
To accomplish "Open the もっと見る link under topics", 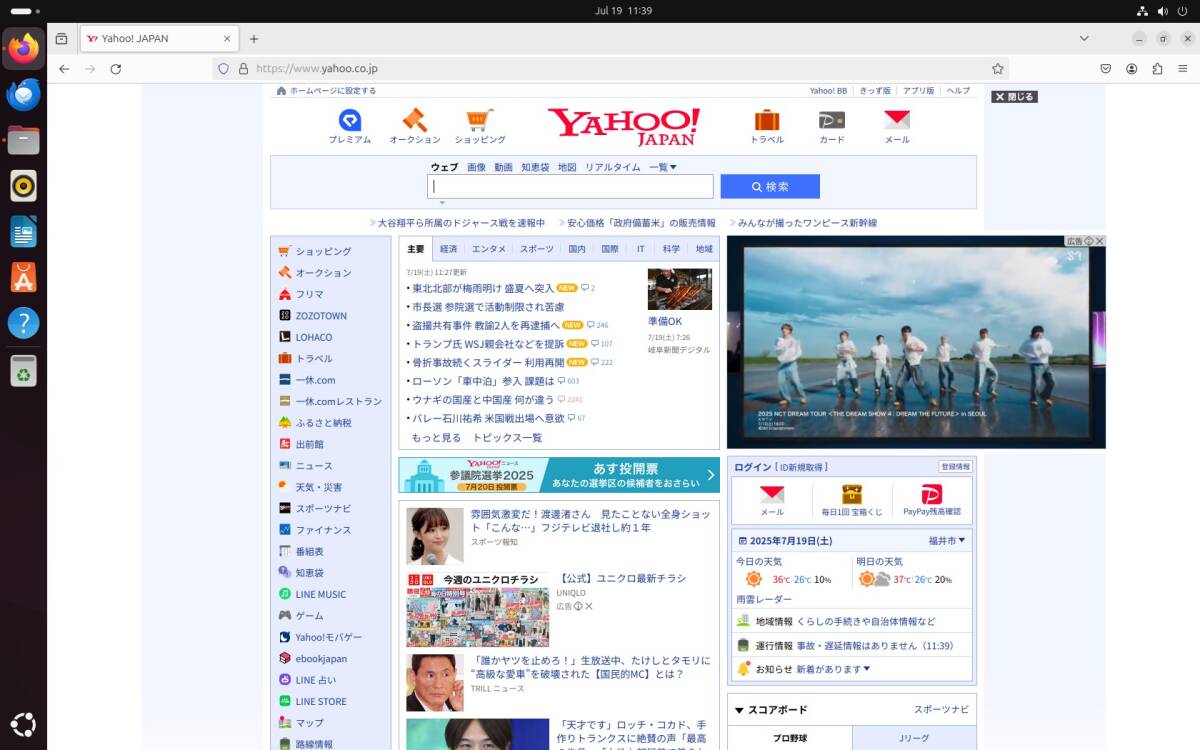I will pos(437,438).
